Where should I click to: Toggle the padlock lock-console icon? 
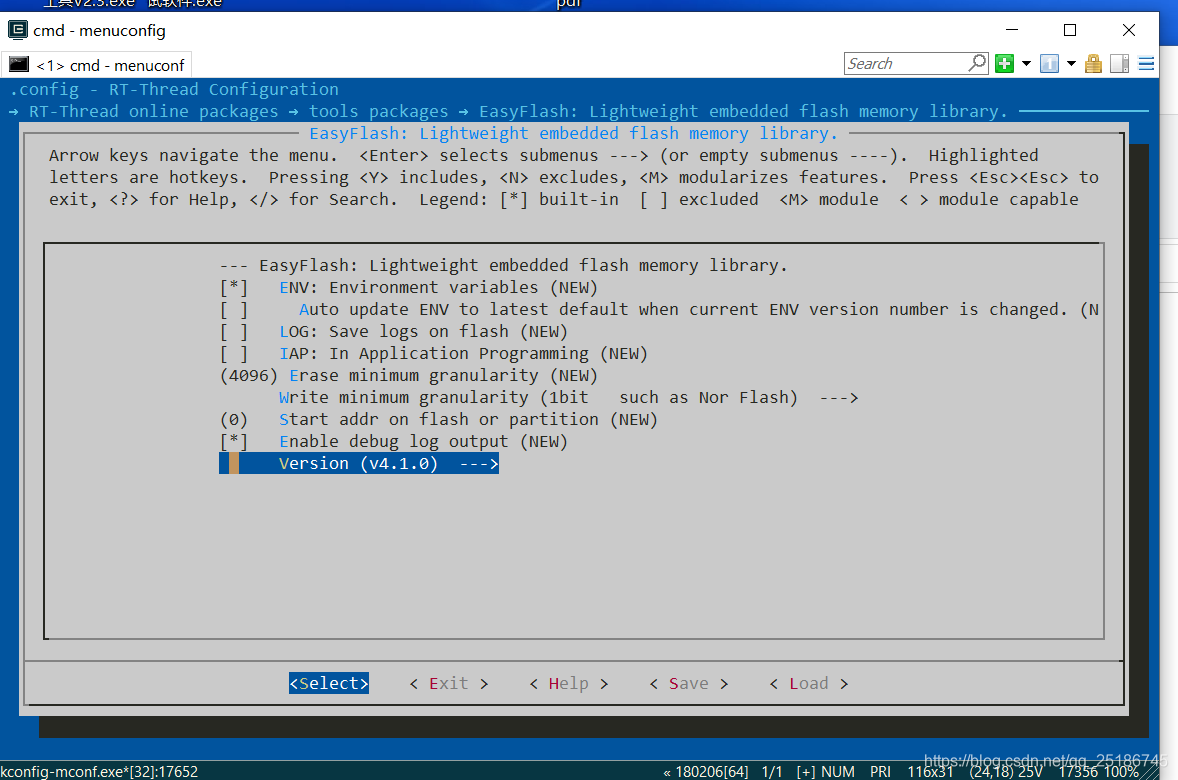tap(1094, 64)
